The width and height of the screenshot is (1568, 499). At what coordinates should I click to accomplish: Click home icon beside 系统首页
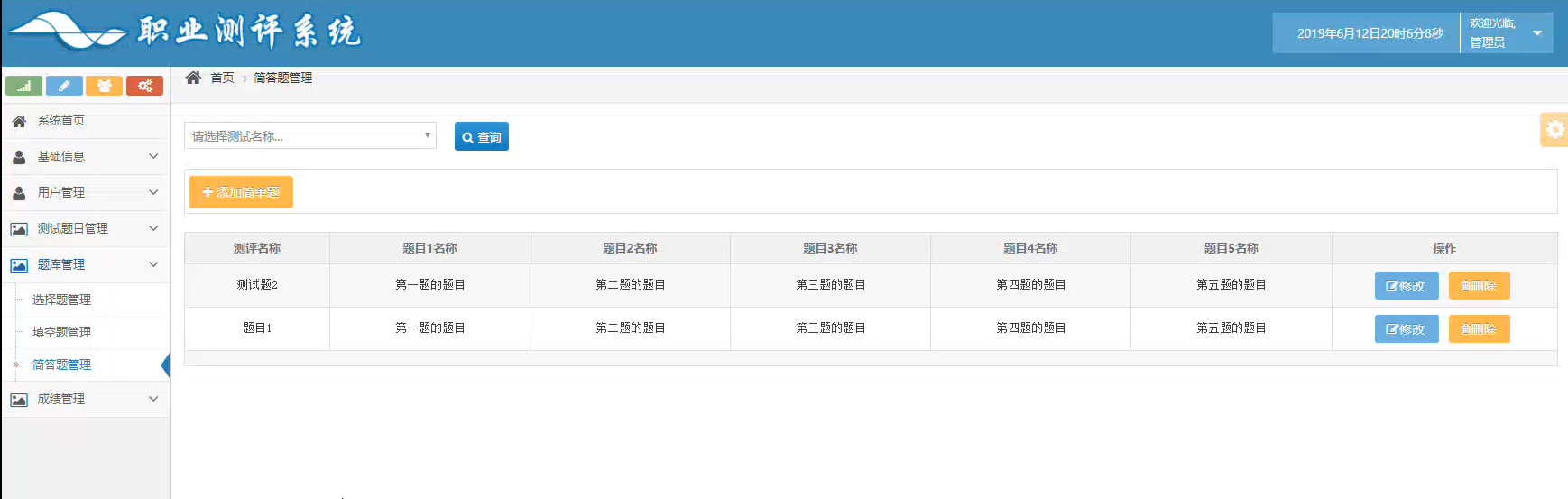pos(19,121)
